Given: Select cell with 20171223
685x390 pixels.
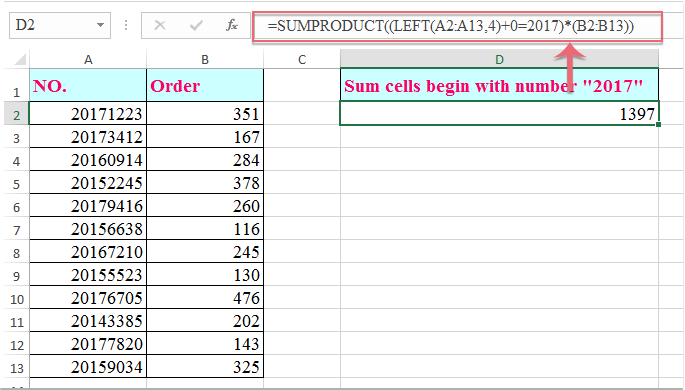Looking at the screenshot, I should pyautogui.click(x=88, y=114).
